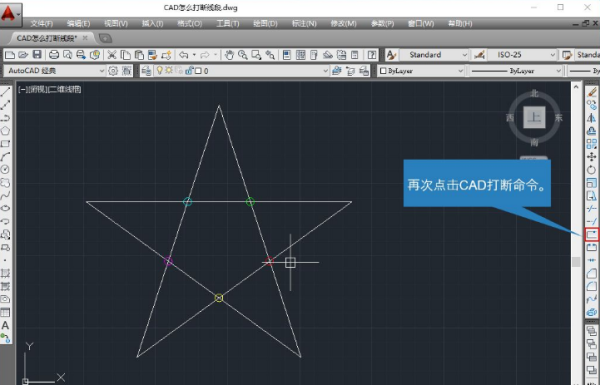Screen dimensions: 600x385
Task: Expand the Standard text style dropdown
Action: (x=434, y=55)
